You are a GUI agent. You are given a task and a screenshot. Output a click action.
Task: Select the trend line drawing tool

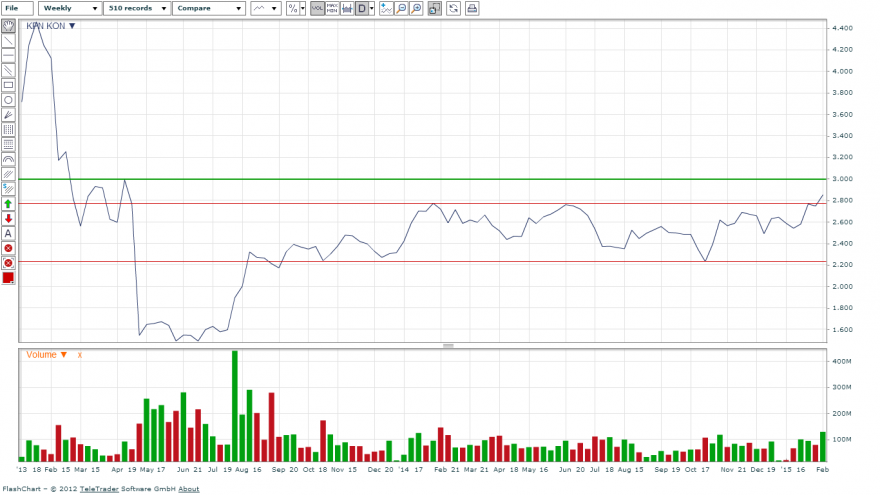[x=8, y=41]
